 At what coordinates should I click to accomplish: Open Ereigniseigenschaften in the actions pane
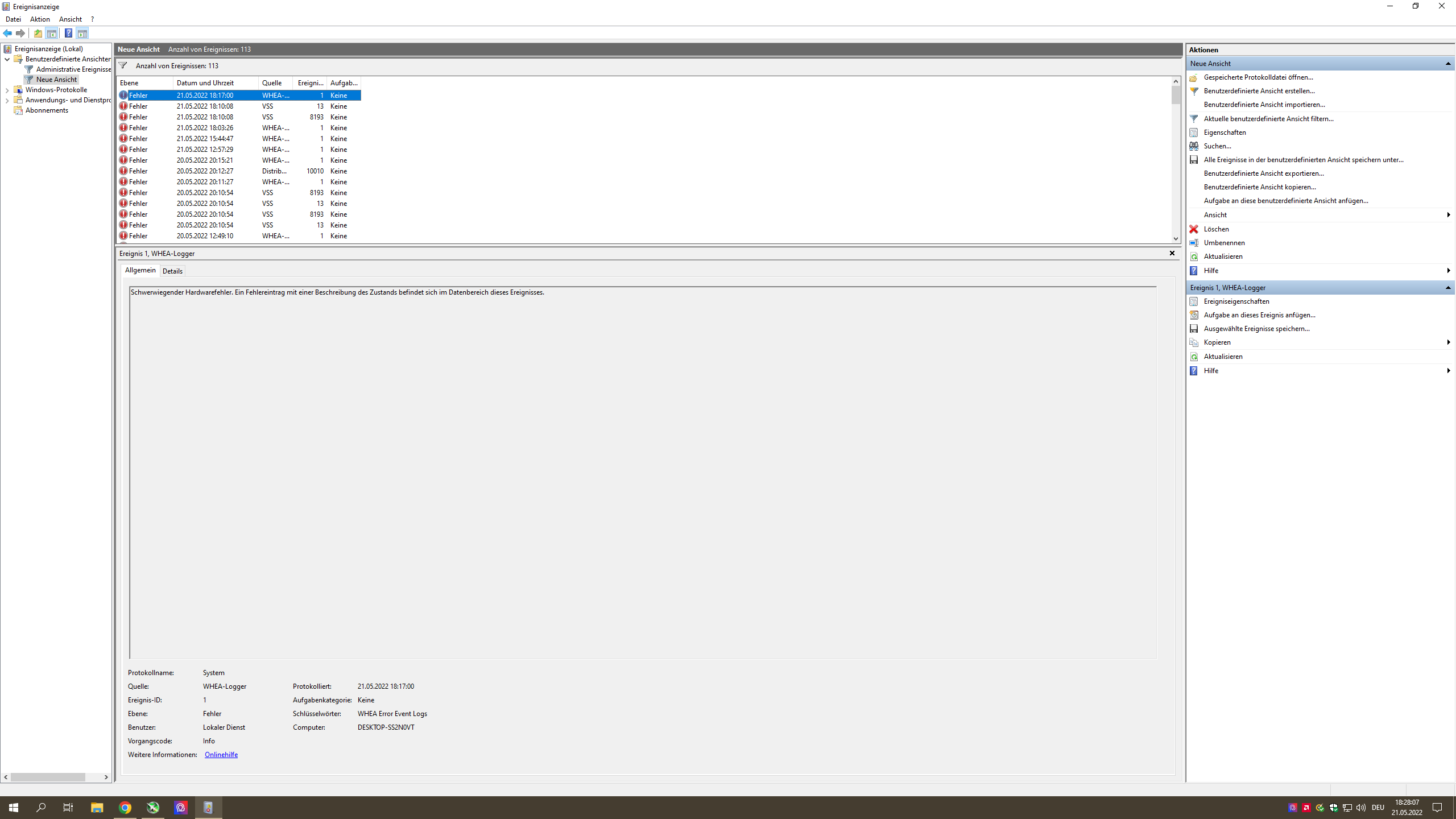(1236, 301)
